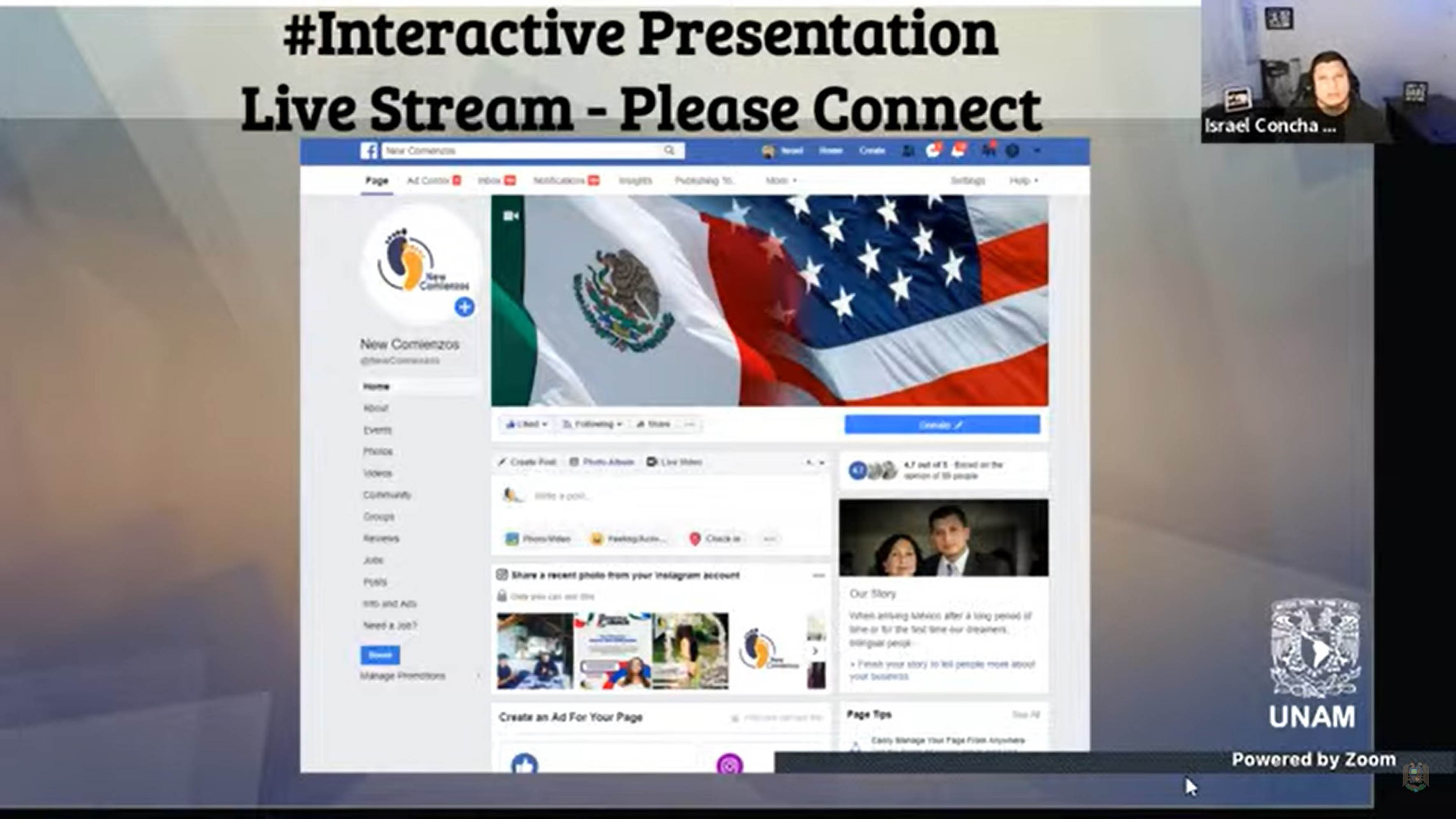1456x819 pixels.
Task: Open Events in the left sidebar
Action: (x=378, y=430)
